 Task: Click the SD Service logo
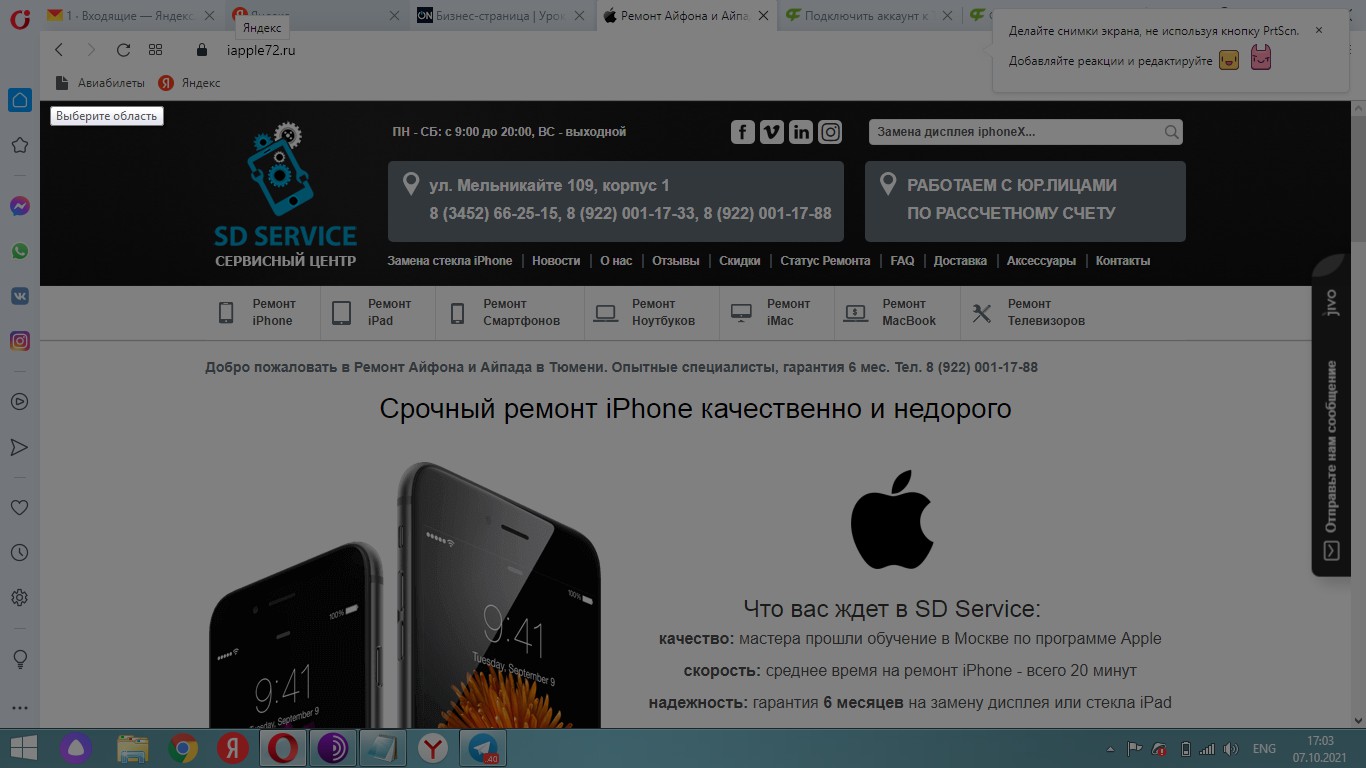pos(286,195)
